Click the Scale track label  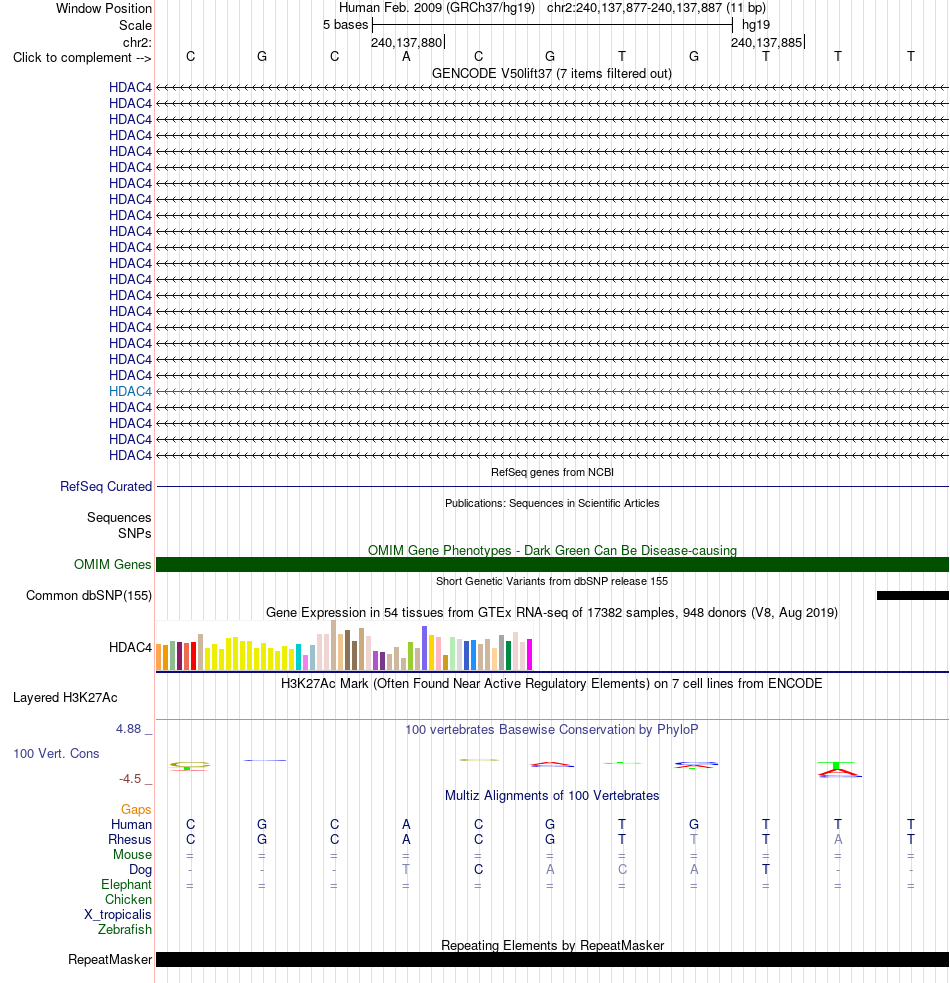pyautogui.click(x=135, y=26)
